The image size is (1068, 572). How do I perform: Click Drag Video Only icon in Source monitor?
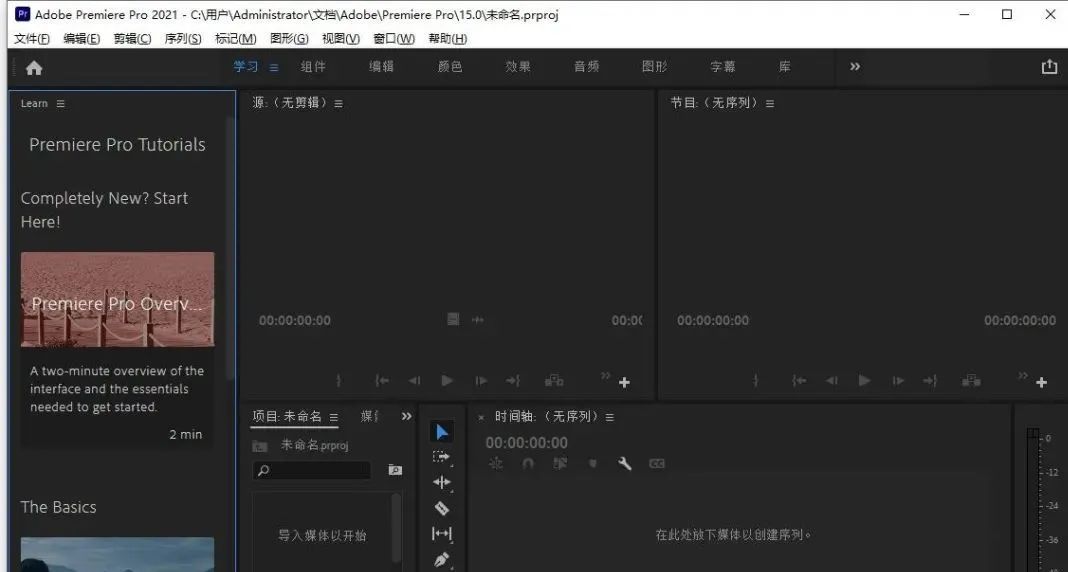[x=453, y=319]
